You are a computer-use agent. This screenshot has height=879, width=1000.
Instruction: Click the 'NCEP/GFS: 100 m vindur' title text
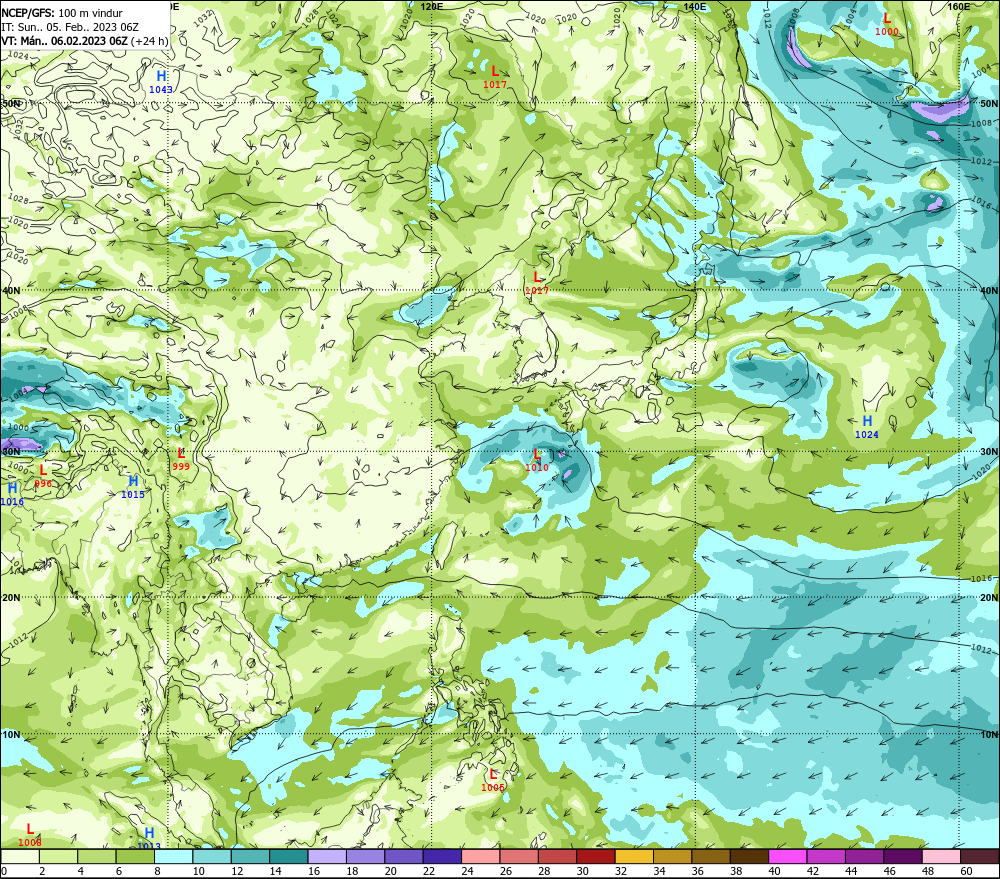[x=62, y=13]
